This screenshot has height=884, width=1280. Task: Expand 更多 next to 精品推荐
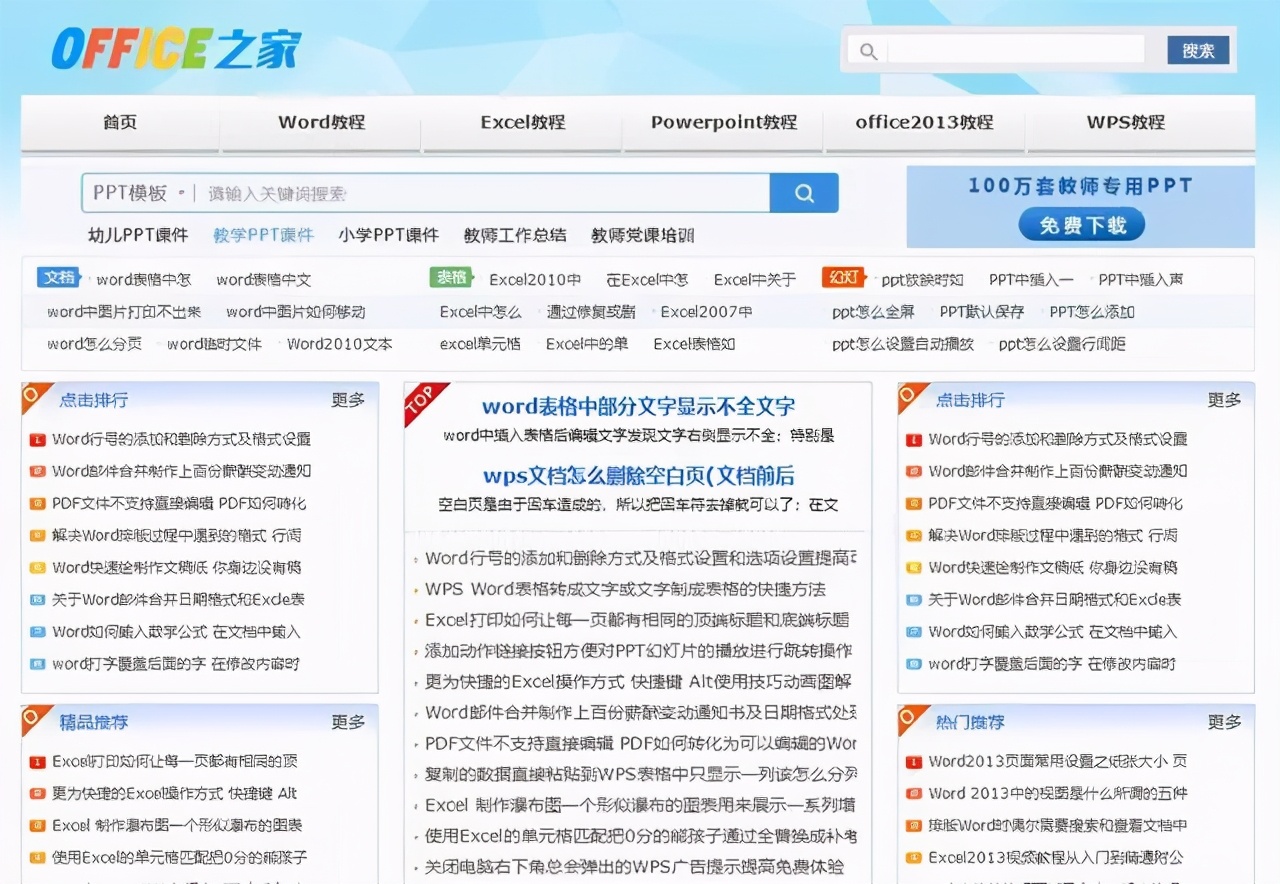[x=347, y=722]
